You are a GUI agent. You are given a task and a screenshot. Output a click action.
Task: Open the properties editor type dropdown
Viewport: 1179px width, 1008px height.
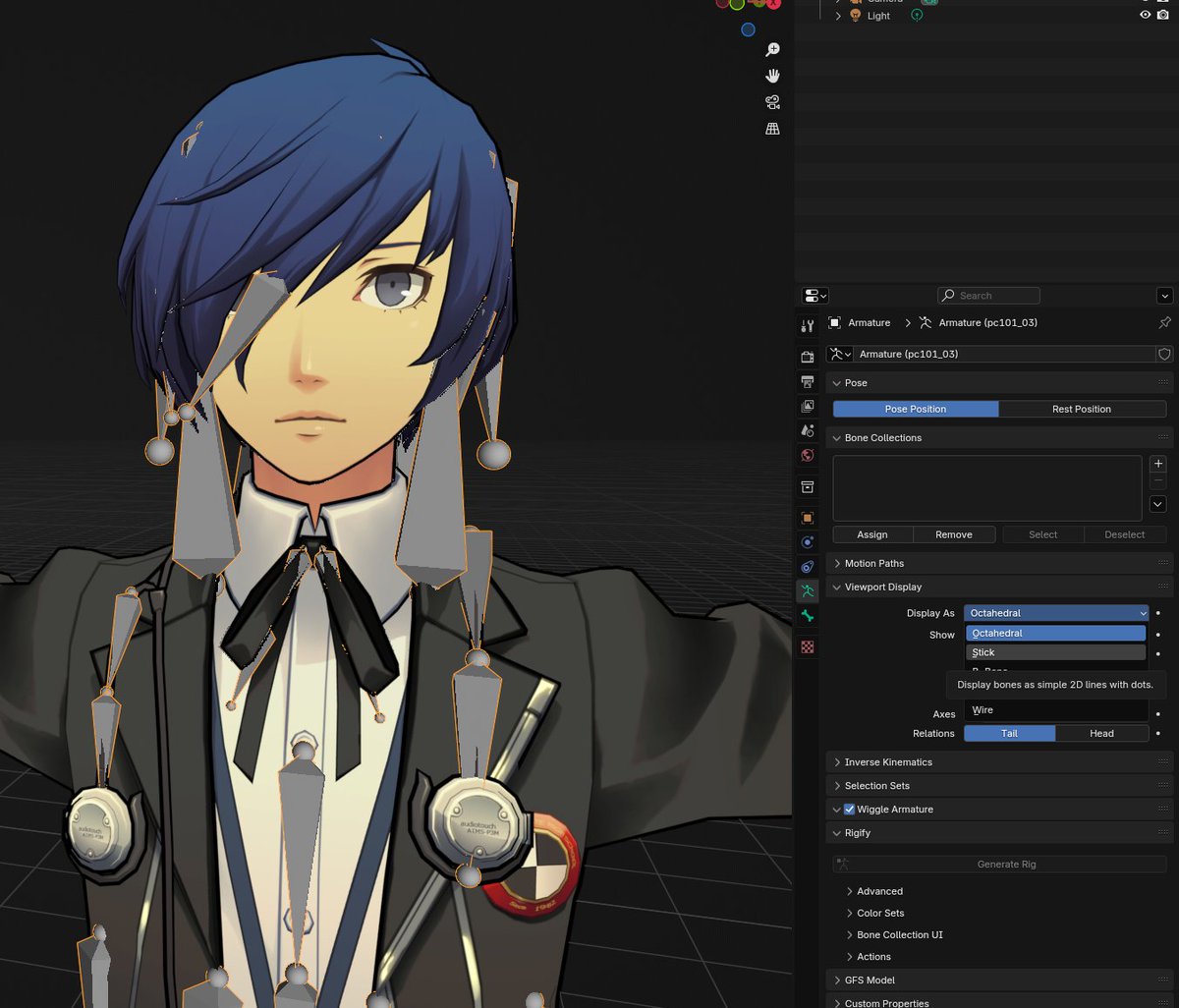tap(814, 296)
